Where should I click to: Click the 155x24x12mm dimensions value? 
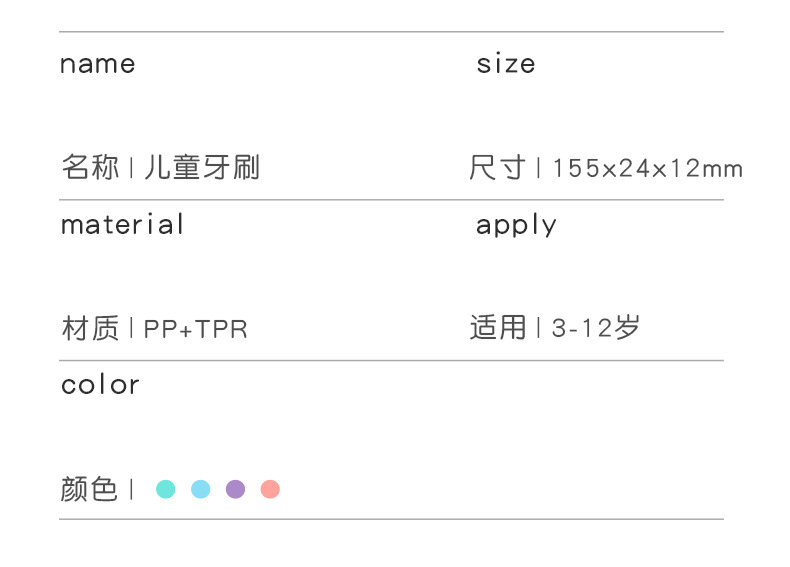(x=647, y=169)
